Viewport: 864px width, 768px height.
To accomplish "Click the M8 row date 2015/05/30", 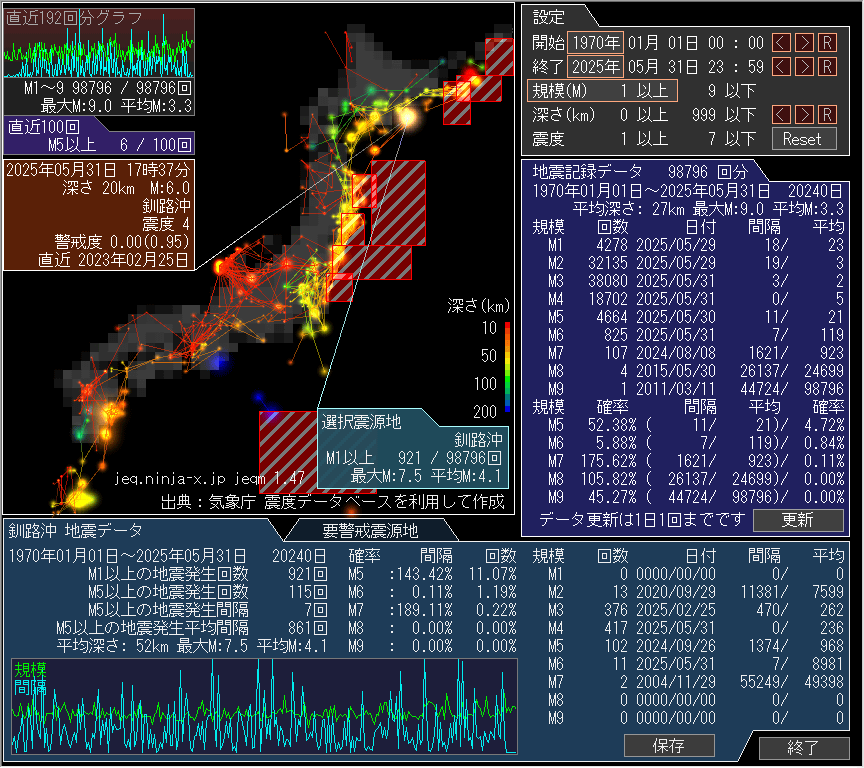I will point(676,371).
